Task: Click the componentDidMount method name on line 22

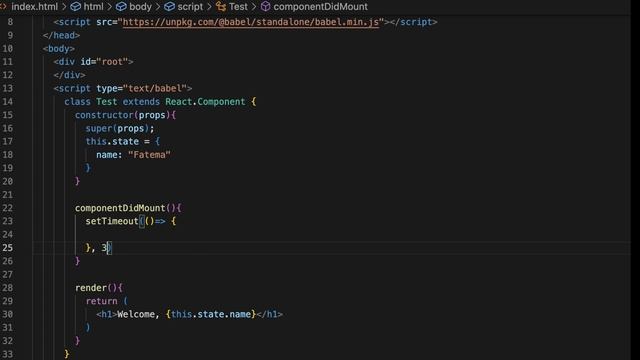Action: pyautogui.click(x=120, y=208)
